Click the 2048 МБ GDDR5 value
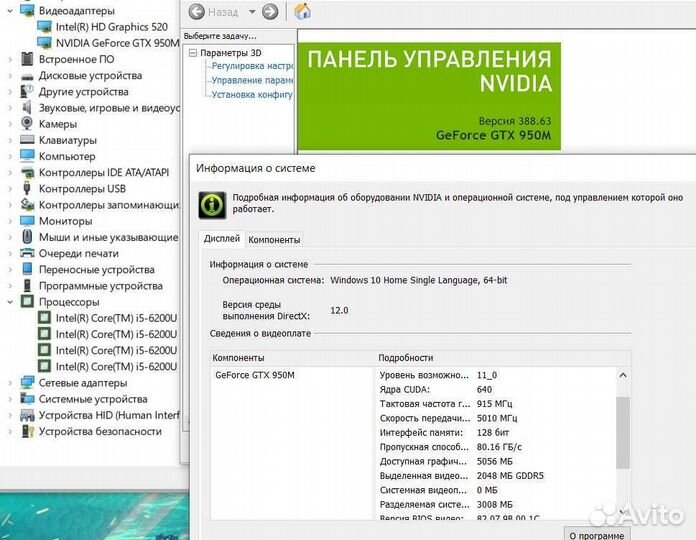 tap(510, 476)
